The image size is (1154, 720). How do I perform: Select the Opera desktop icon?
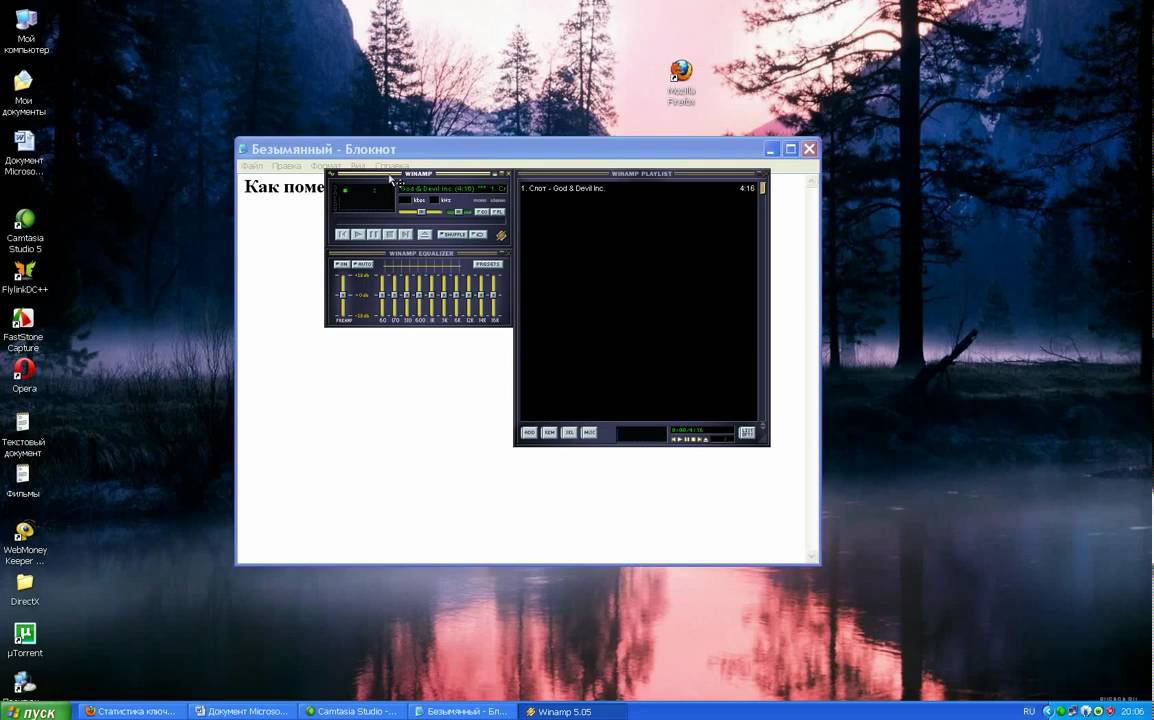(24, 375)
